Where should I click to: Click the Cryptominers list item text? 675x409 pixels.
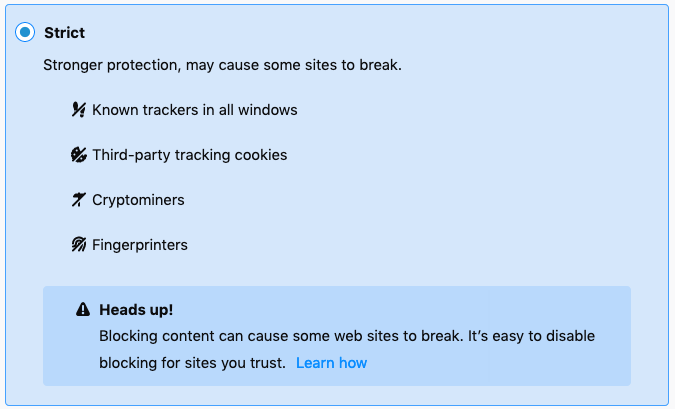click(138, 200)
